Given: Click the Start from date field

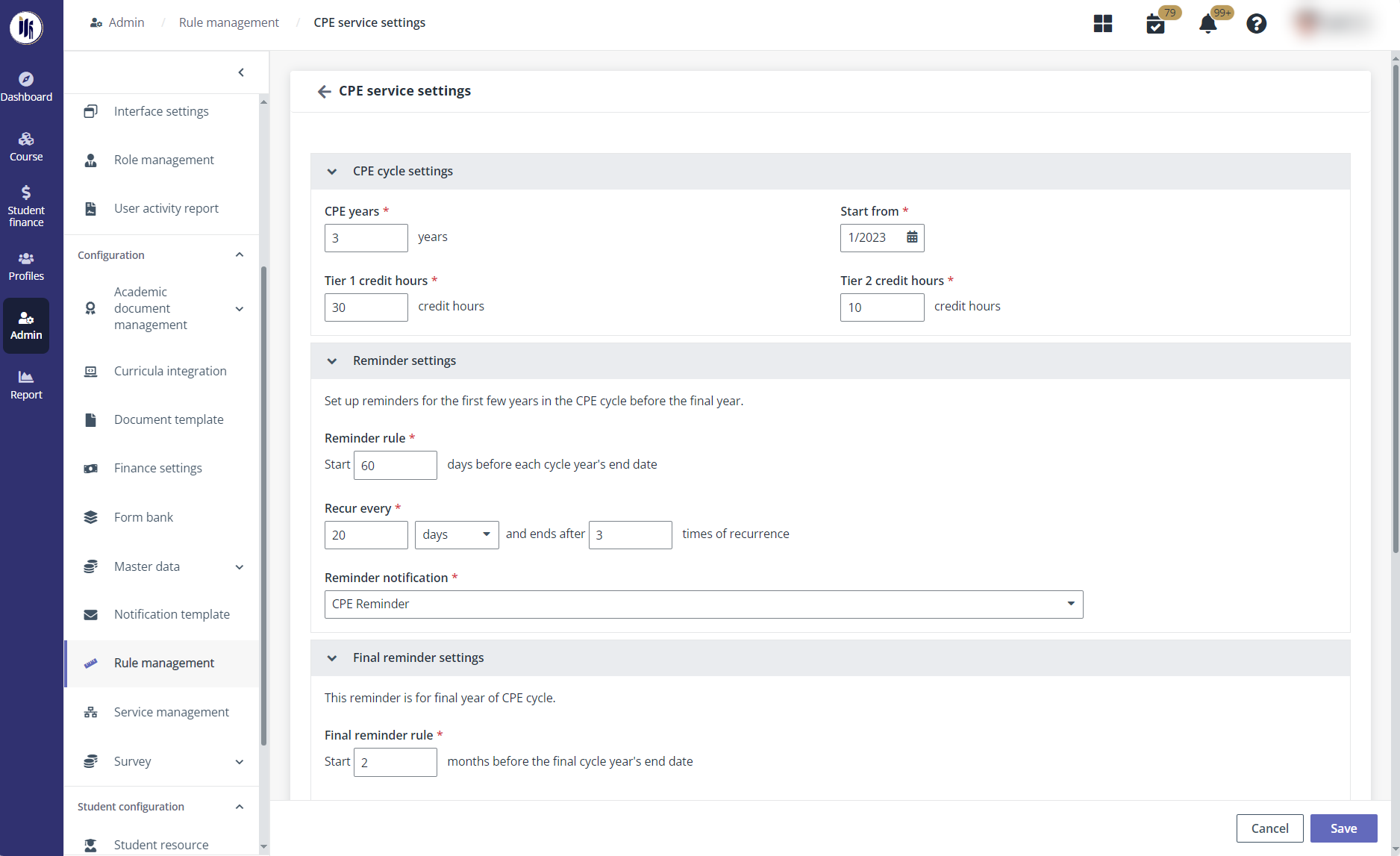Looking at the screenshot, I should [882, 238].
